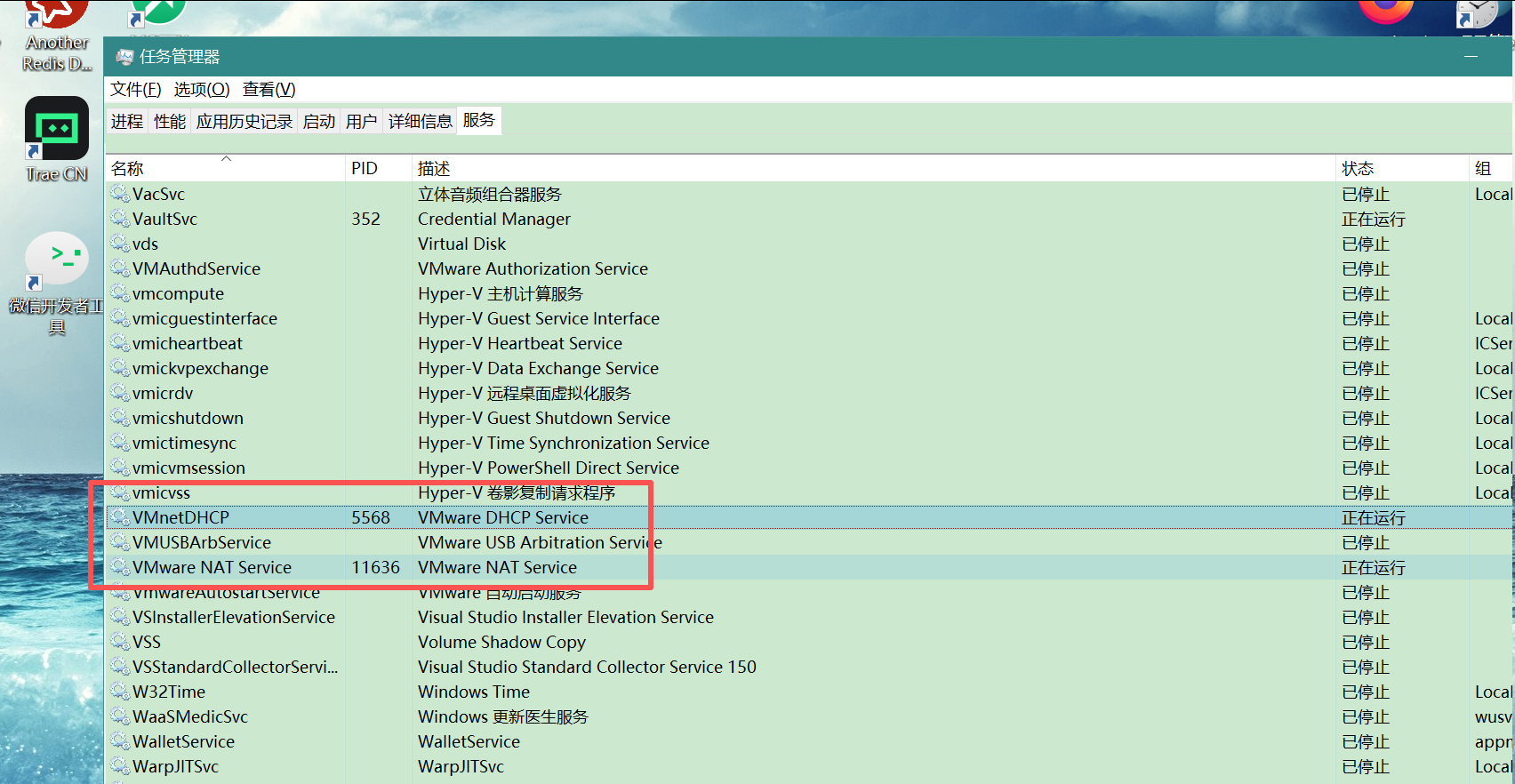Image resolution: width=1515 pixels, height=784 pixels.
Task: Click Hyper-V Heartbeat Service description
Action: (x=520, y=343)
